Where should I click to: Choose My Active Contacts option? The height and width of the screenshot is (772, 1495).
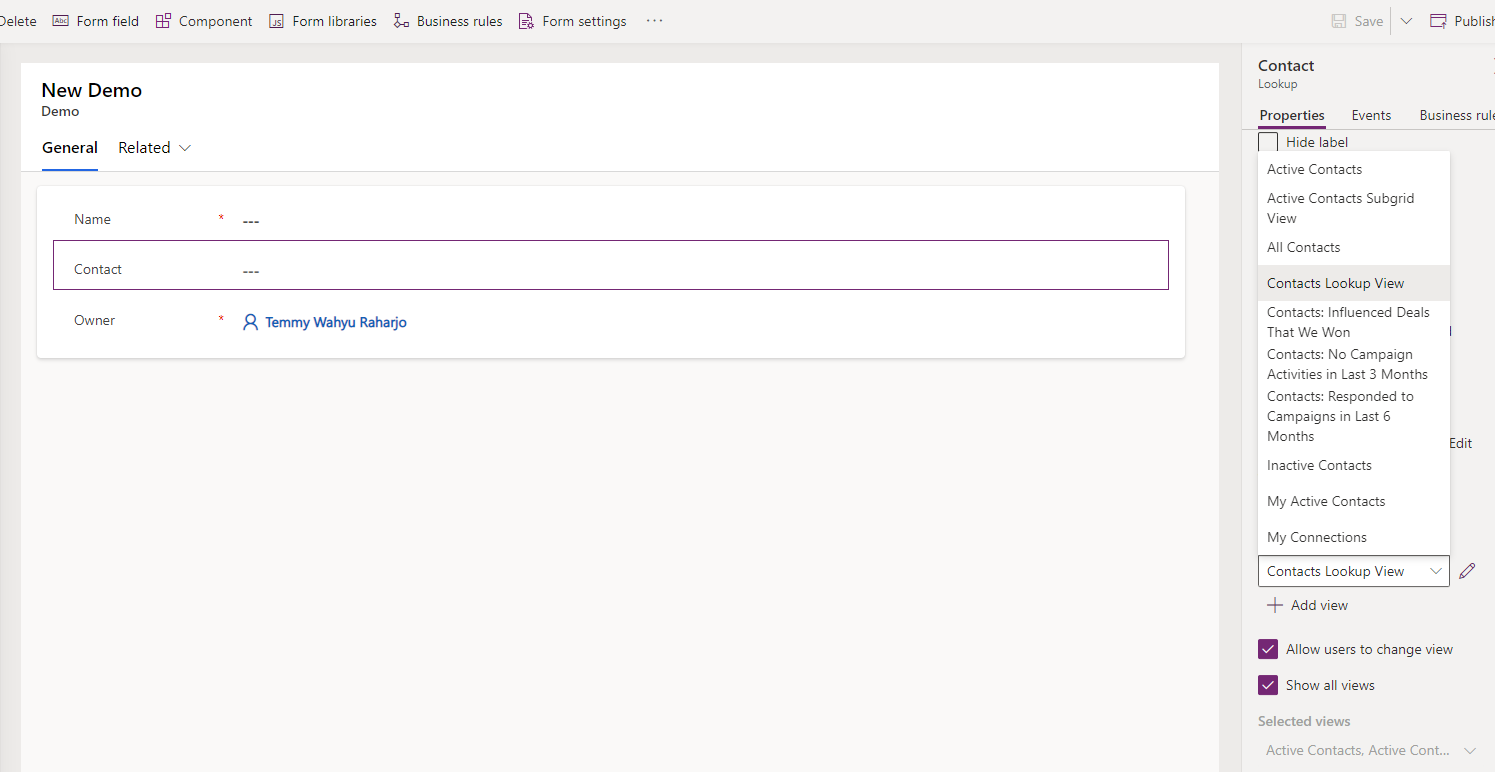(x=1353, y=501)
